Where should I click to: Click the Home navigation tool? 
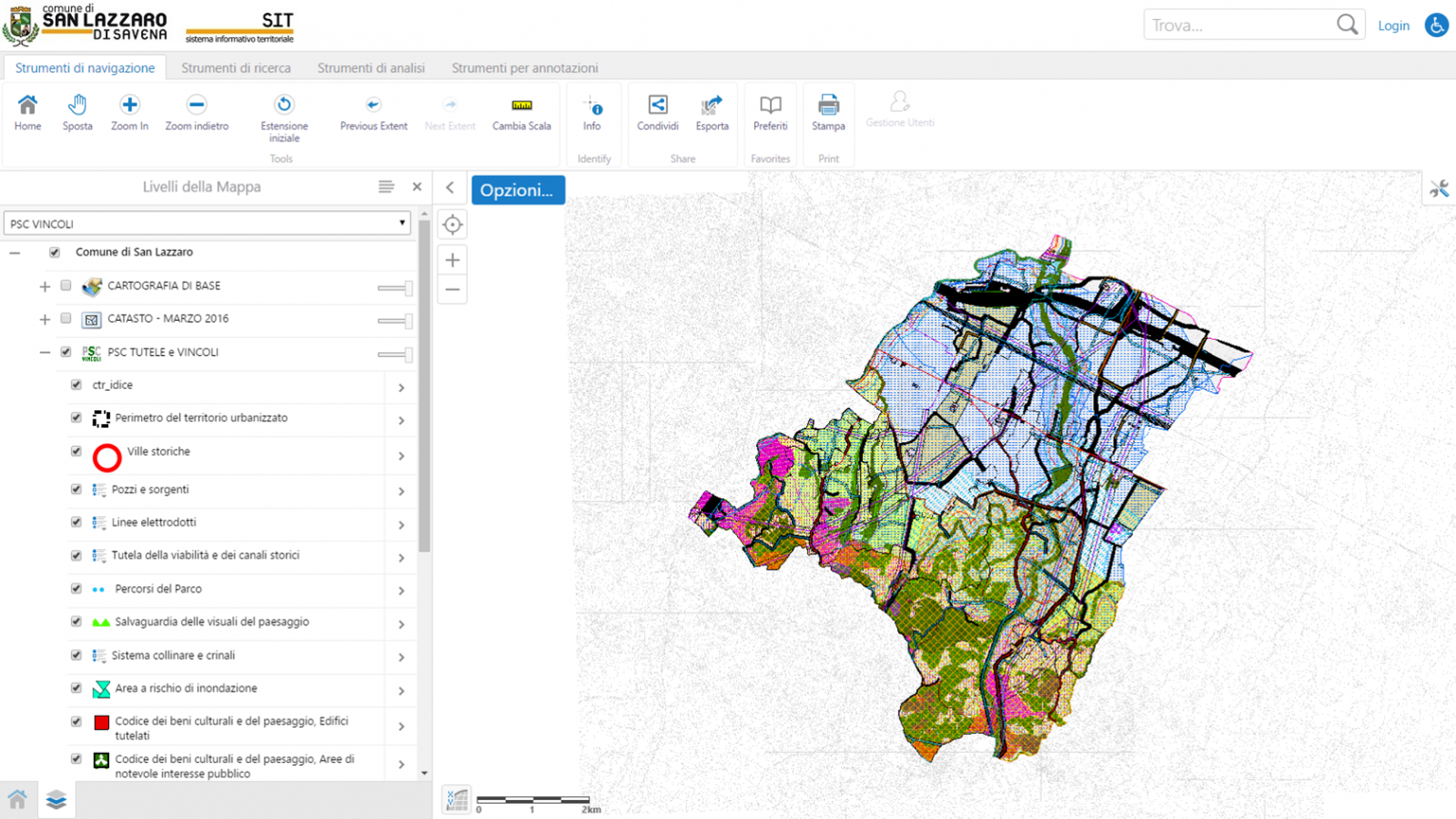point(27,112)
